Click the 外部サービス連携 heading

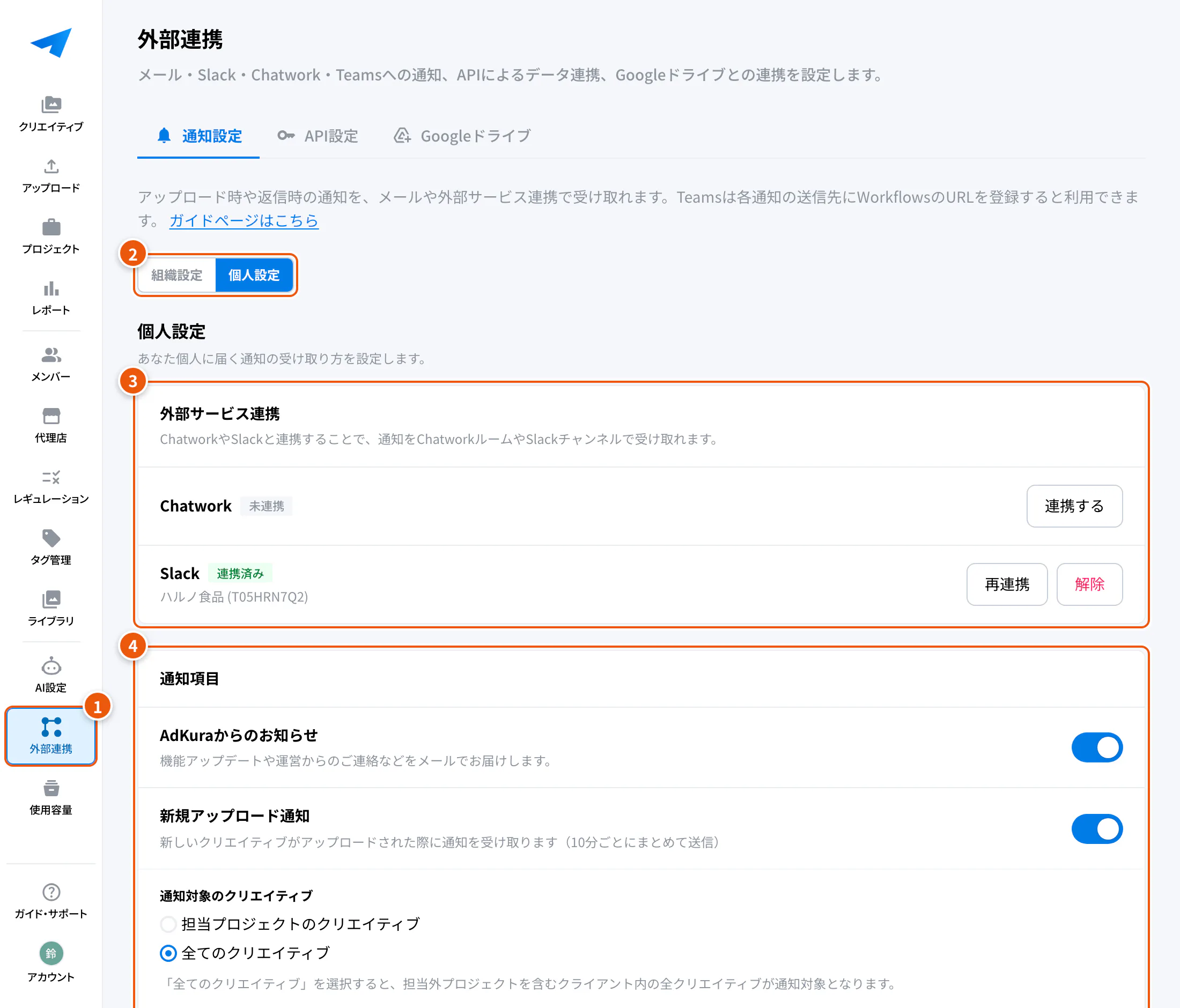click(220, 414)
